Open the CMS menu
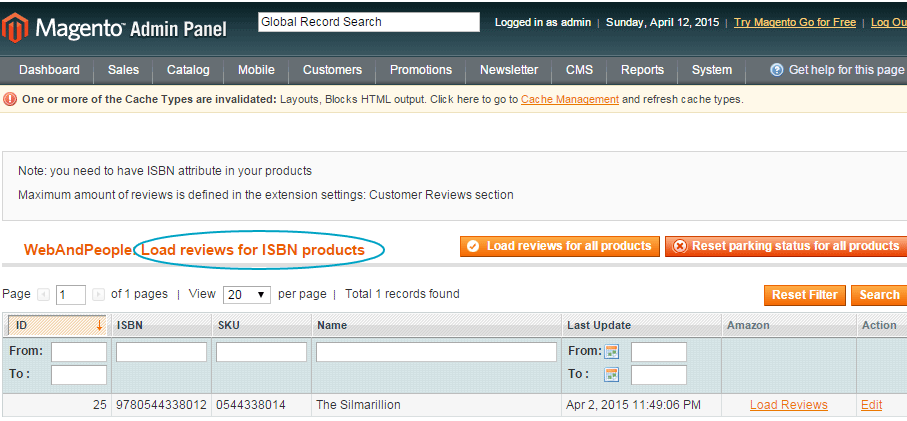907x421 pixels. (580, 70)
